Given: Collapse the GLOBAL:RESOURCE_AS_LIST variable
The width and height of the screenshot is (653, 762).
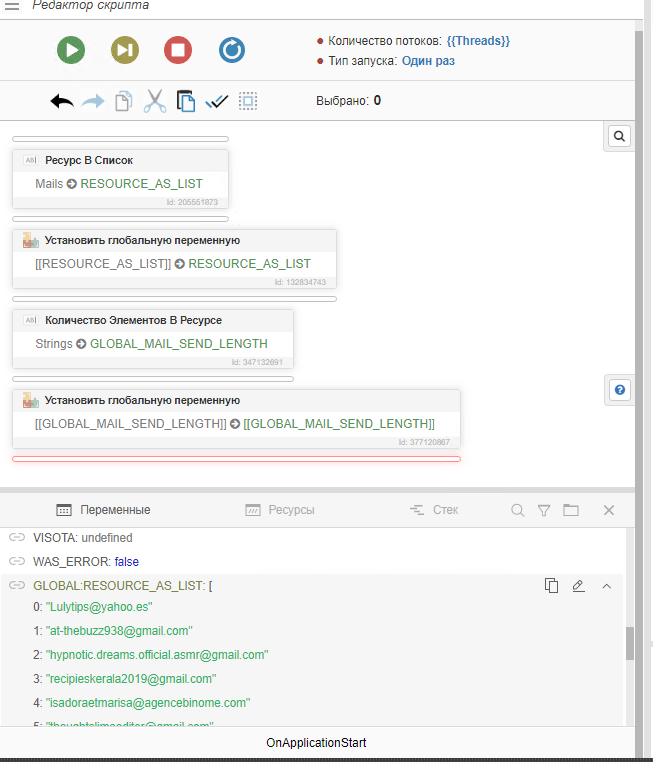Looking at the screenshot, I should pyautogui.click(x=606, y=586).
